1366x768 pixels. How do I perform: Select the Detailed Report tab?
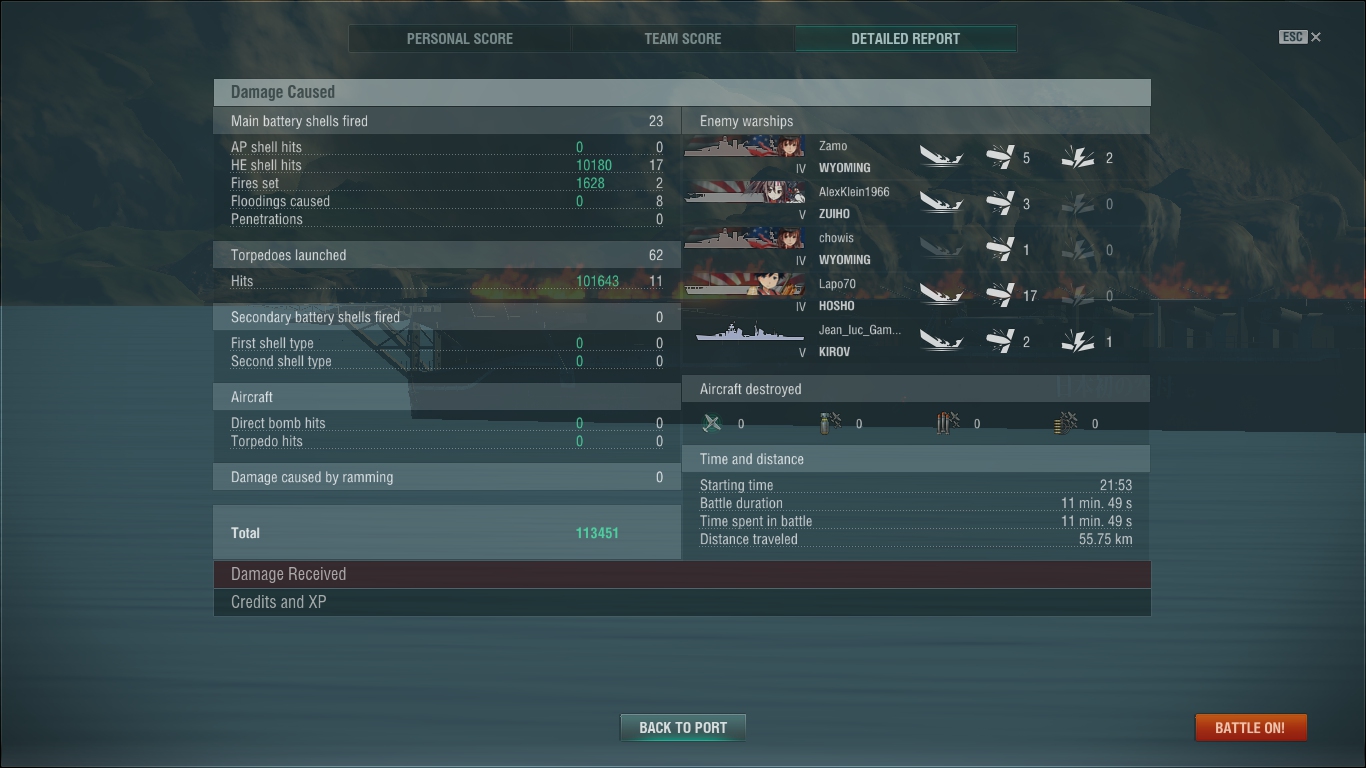pyautogui.click(x=906, y=39)
